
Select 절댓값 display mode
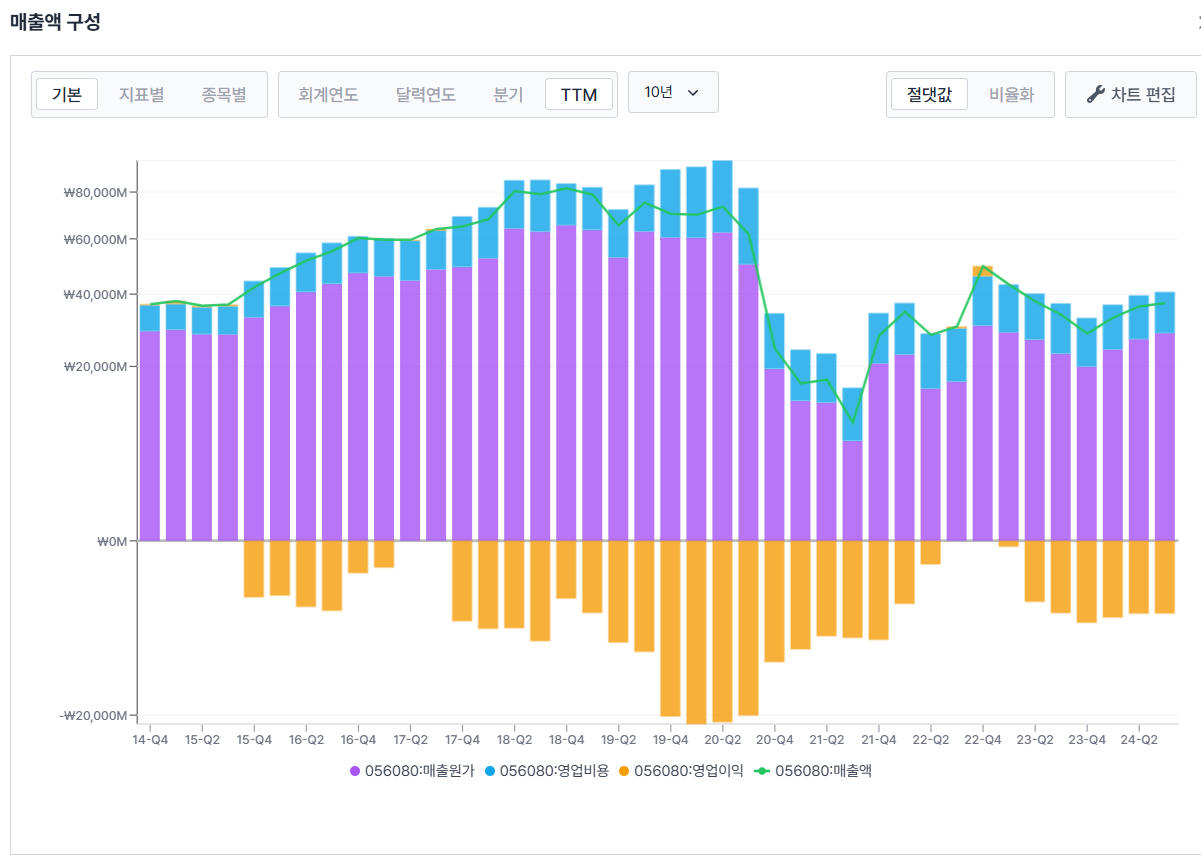(x=929, y=94)
